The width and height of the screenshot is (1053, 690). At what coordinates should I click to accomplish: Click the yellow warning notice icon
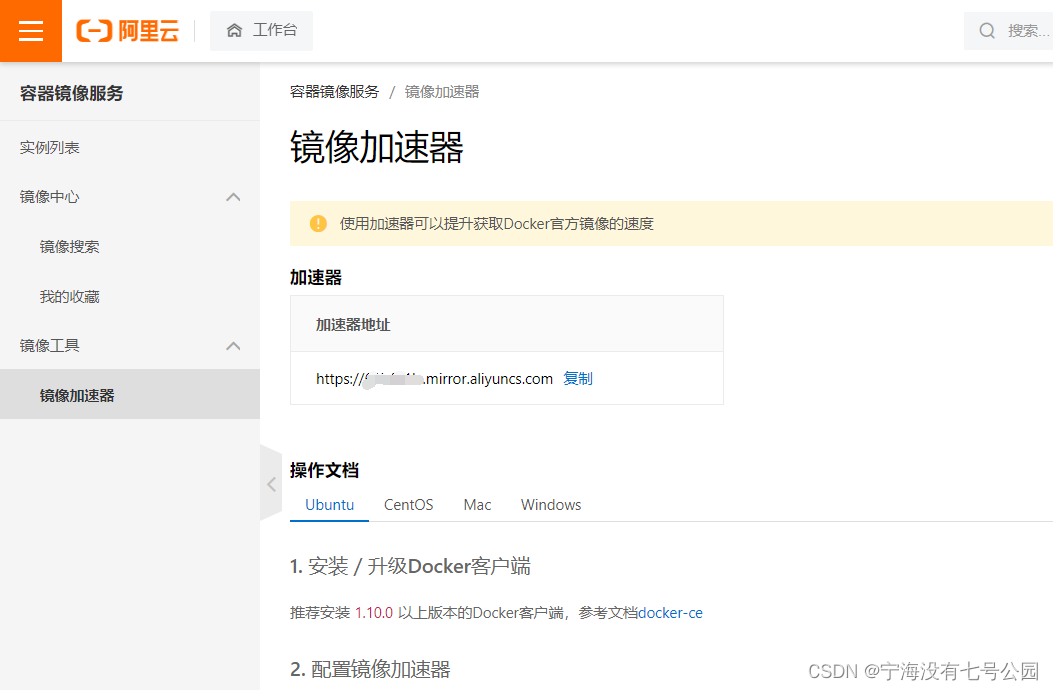[x=318, y=224]
